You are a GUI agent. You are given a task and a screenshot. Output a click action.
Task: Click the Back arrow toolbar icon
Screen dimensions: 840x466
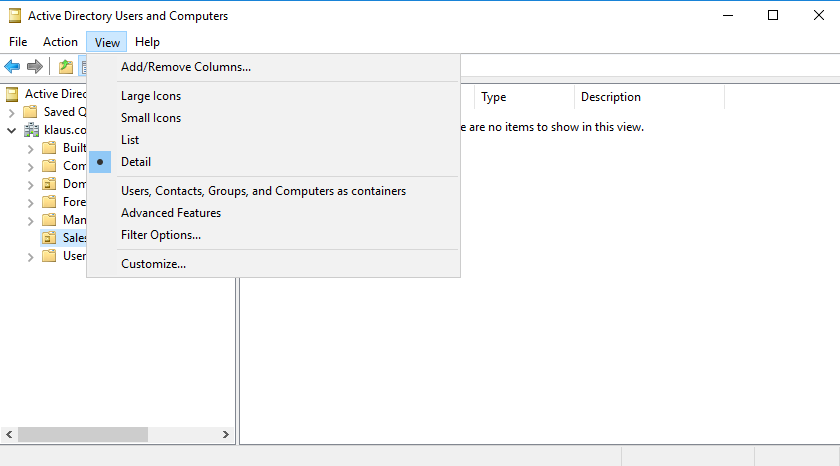pos(12,67)
